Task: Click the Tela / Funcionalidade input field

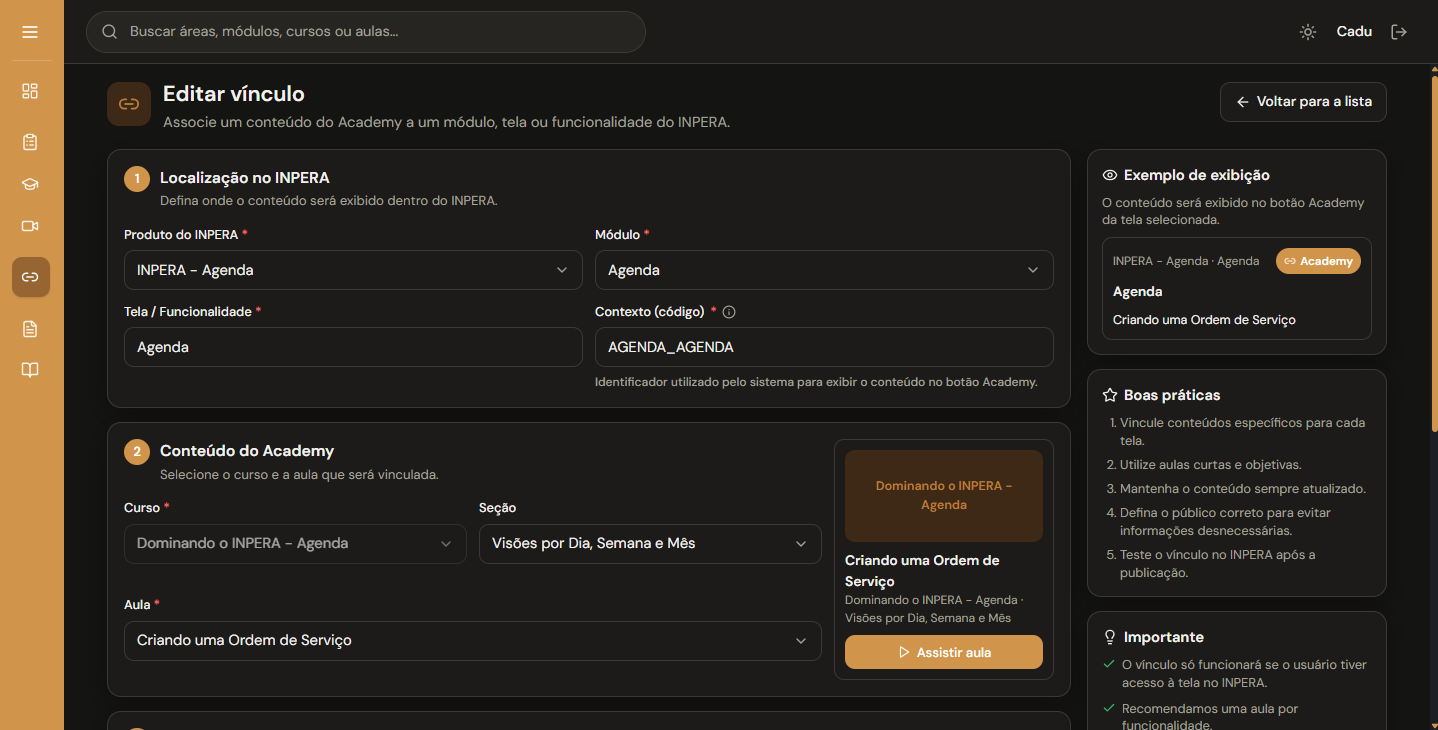Action: click(353, 347)
